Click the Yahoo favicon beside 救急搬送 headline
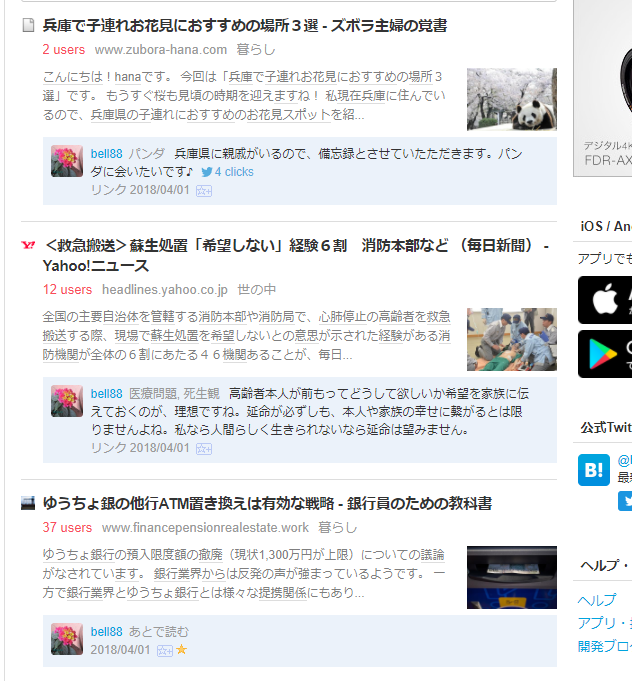 coord(28,245)
